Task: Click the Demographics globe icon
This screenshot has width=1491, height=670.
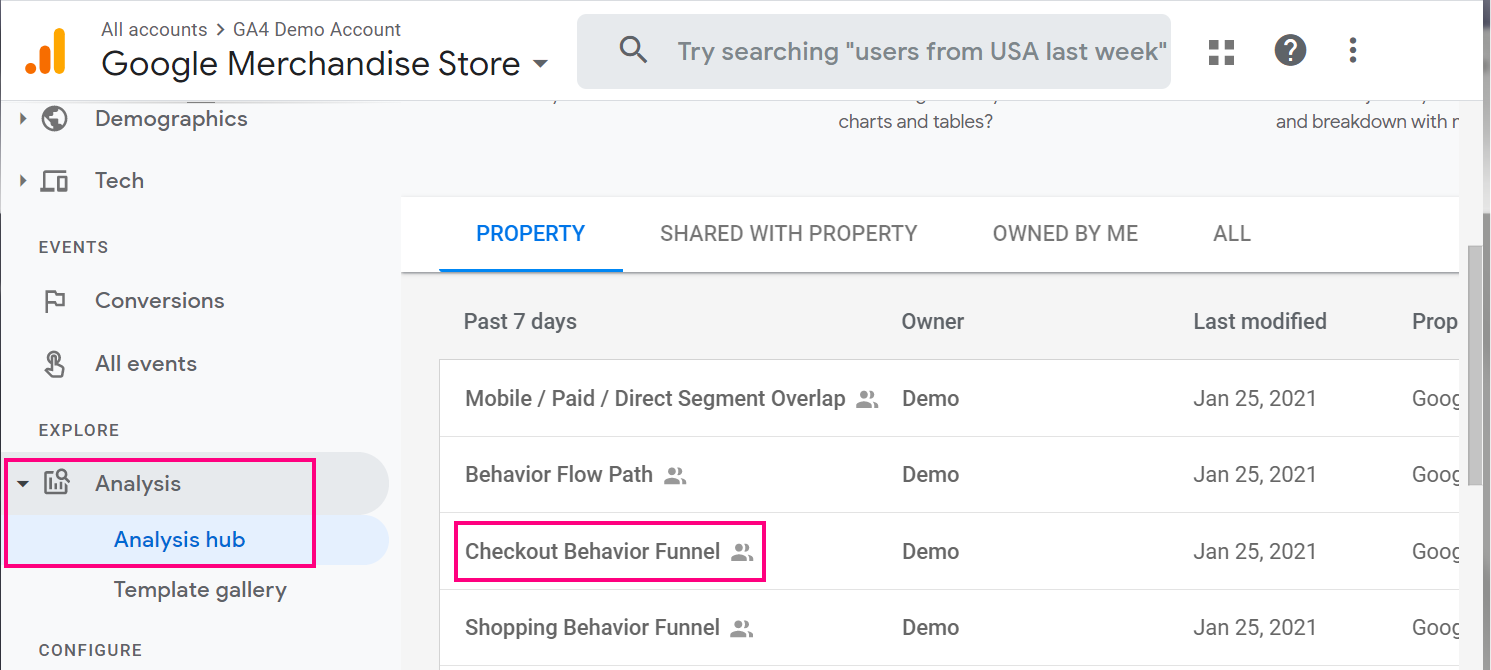Action: point(54,119)
